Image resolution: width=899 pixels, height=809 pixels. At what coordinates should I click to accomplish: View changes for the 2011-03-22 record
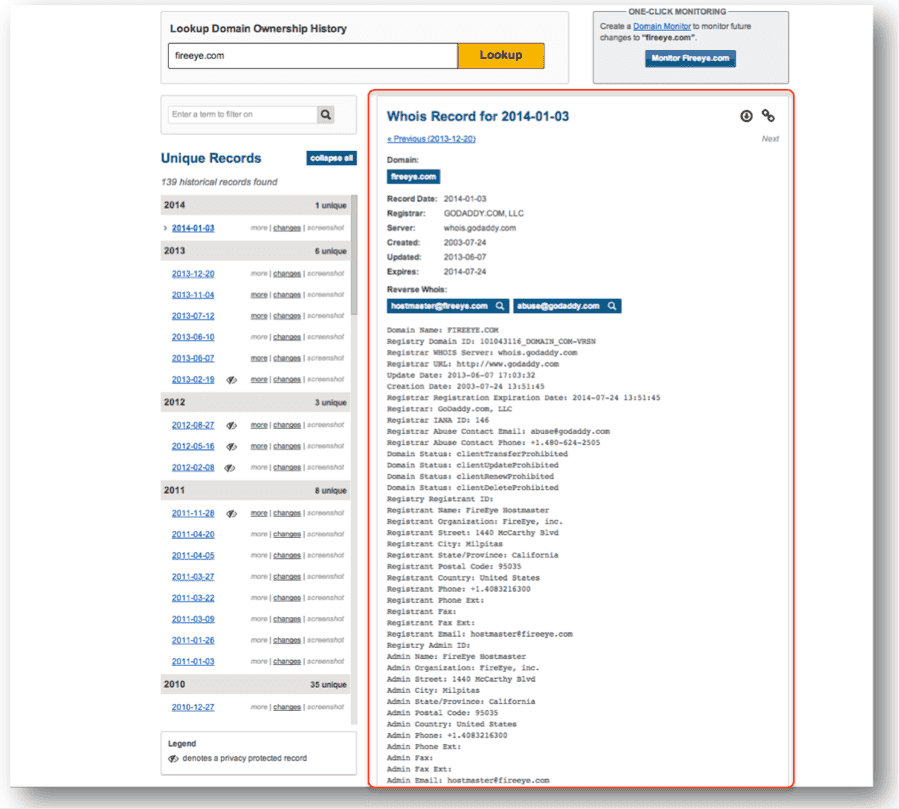(x=287, y=598)
